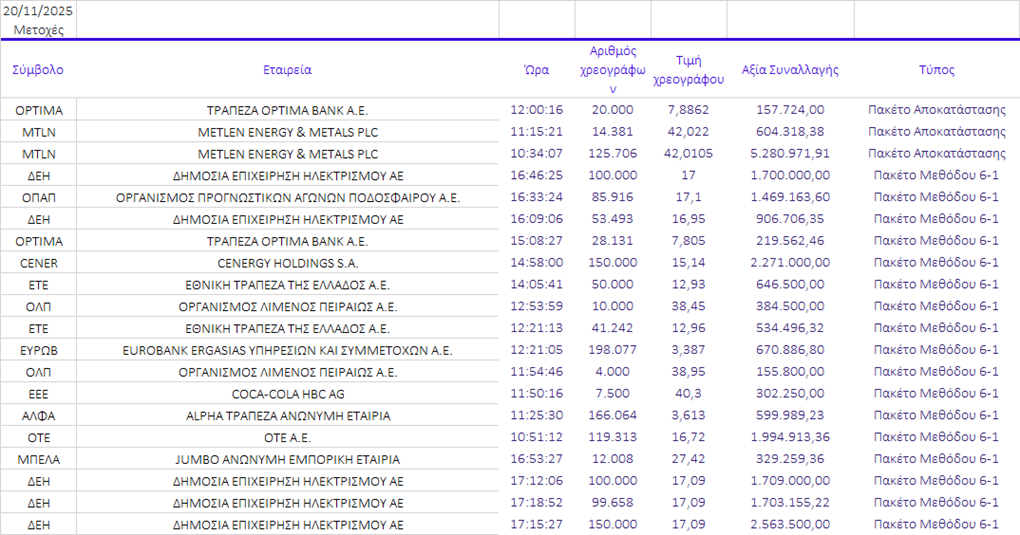
Task: Select the ΟΠΑΠ symbol cell
Action: (38, 198)
